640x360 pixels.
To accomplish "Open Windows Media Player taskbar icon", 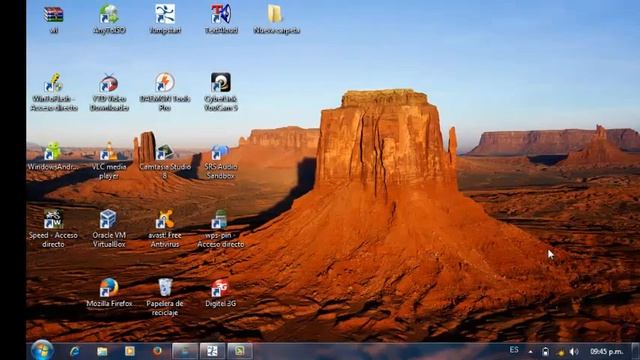I will pos(130,351).
